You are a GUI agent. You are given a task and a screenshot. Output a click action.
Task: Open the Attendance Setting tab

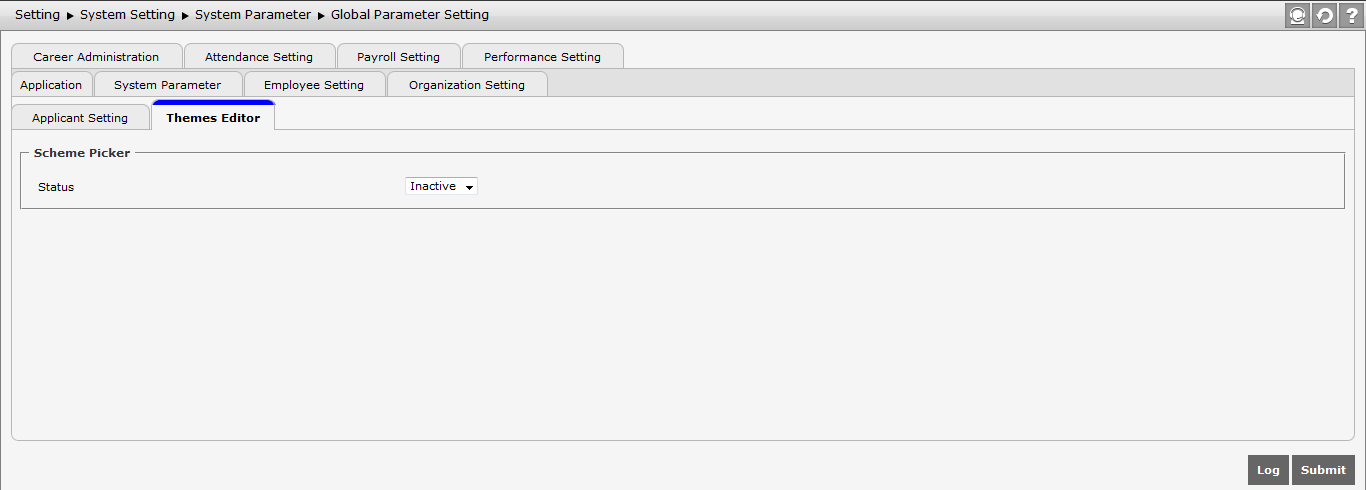point(259,57)
